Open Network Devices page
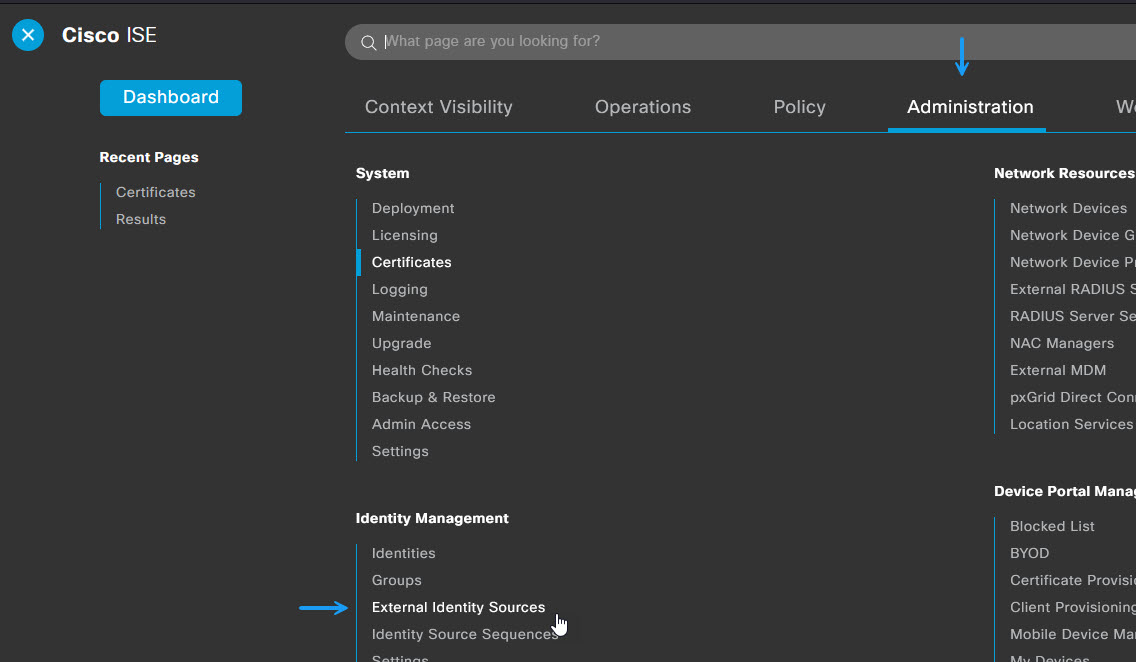The width and height of the screenshot is (1136, 662). (1068, 208)
